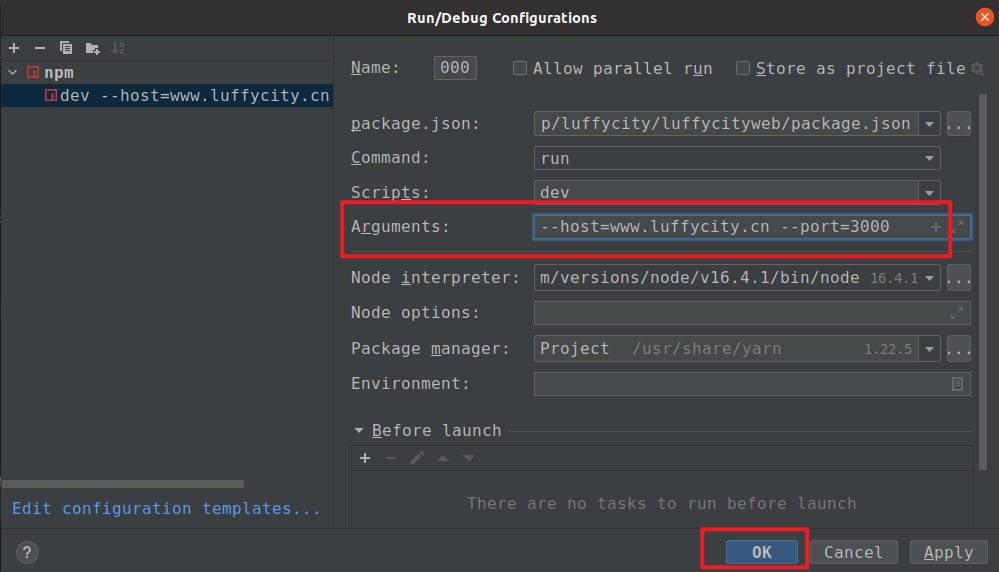Add a Before launch task
999x572 pixels.
tap(365, 458)
